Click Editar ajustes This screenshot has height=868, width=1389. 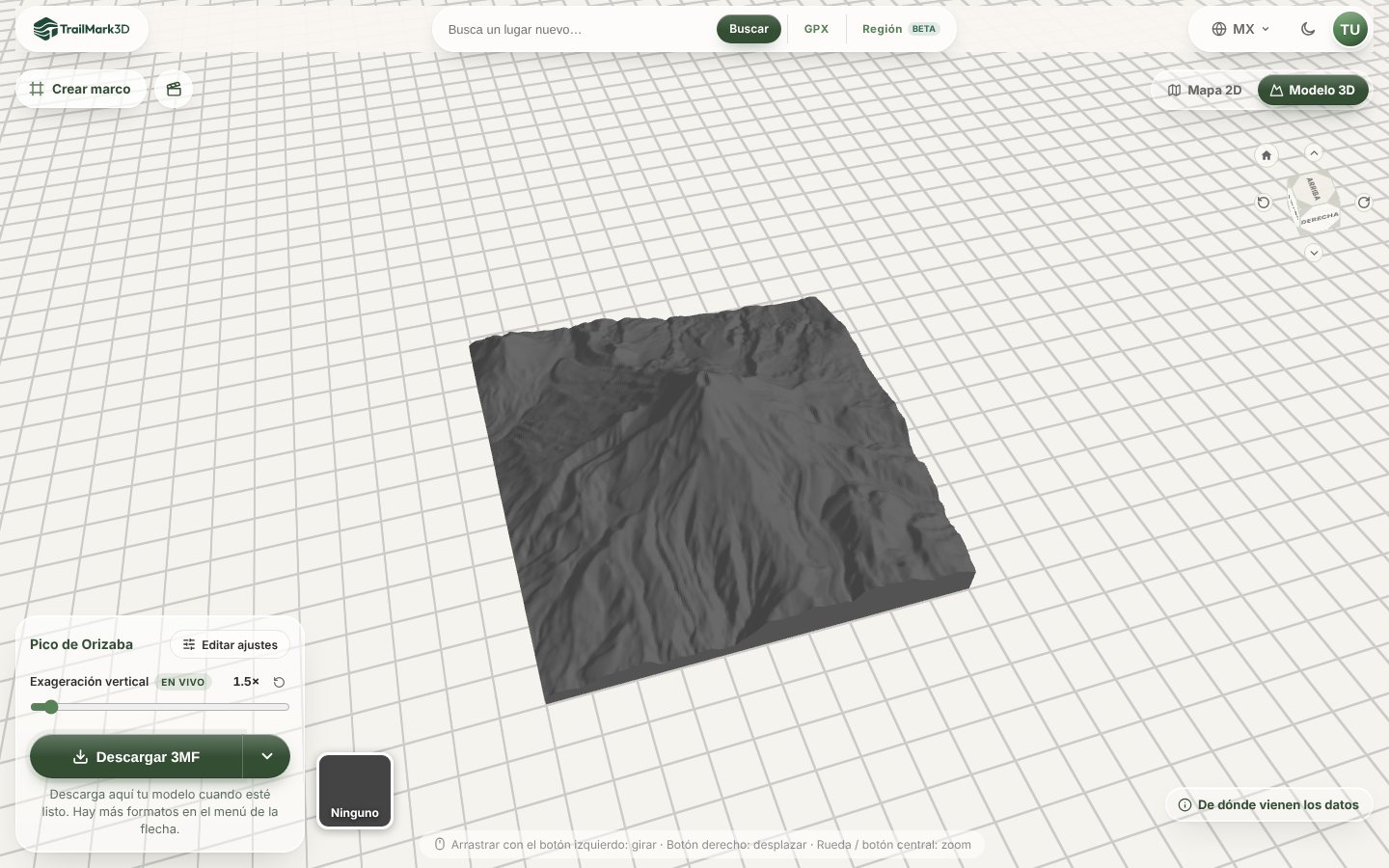tap(231, 644)
